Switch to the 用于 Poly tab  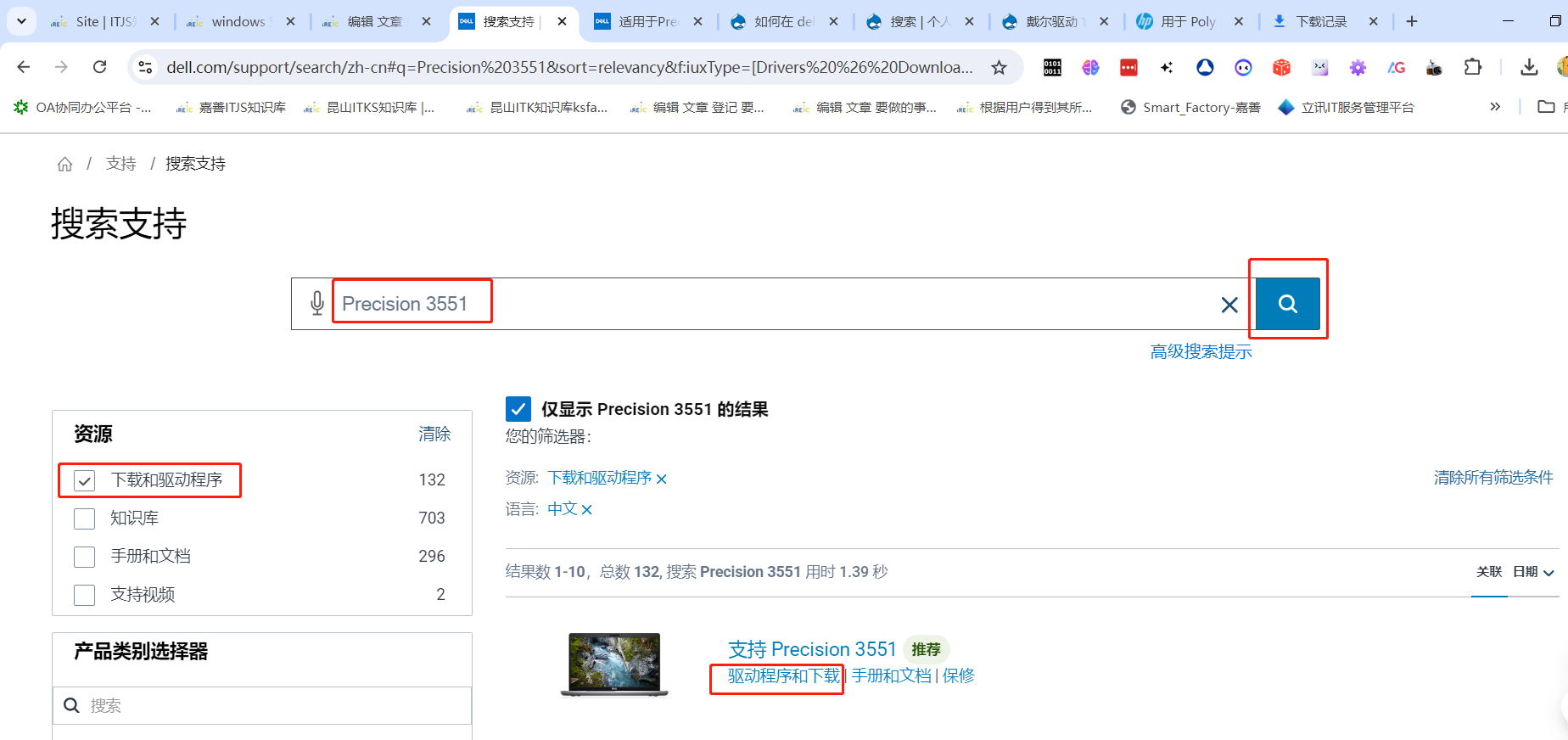(x=1190, y=21)
